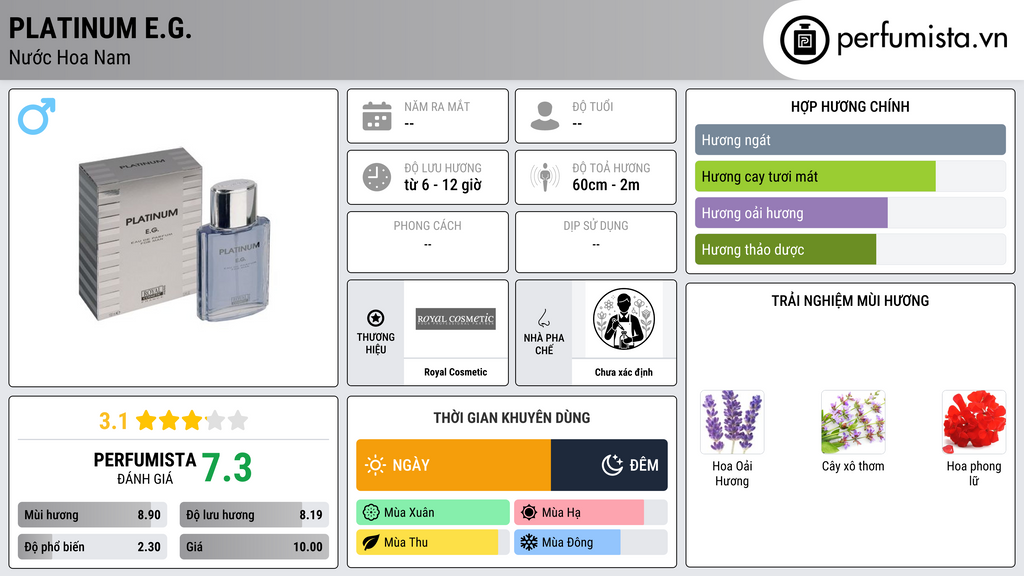Click the Mùa Xuân season bar
Image resolution: width=1024 pixels, height=576 pixels.
tap(433, 513)
